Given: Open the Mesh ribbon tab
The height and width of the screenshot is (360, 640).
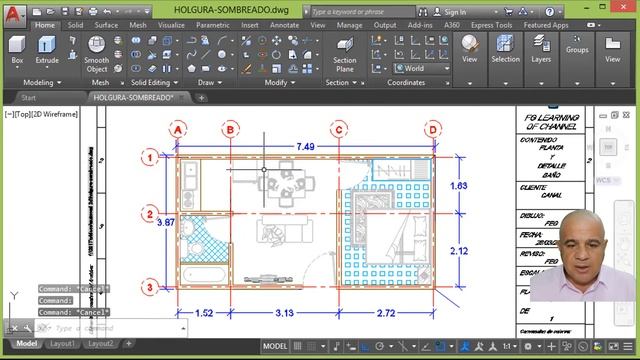Looking at the screenshot, I should click(x=138, y=25).
